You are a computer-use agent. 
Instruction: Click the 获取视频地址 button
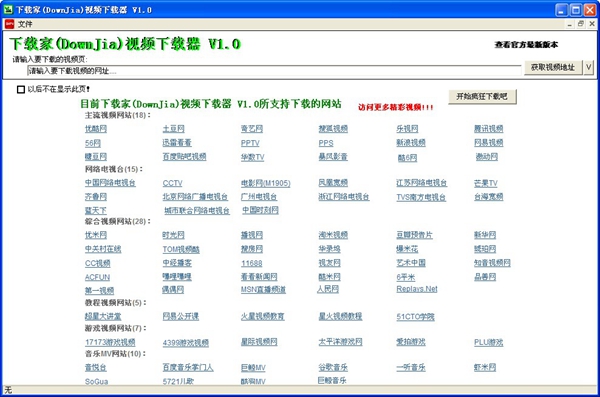[x=553, y=67]
